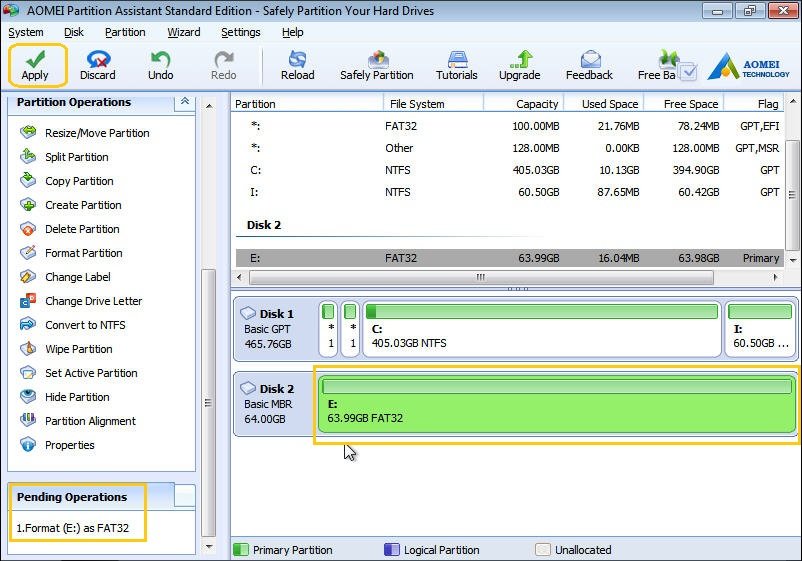Select Change Label

click(65, 277)
